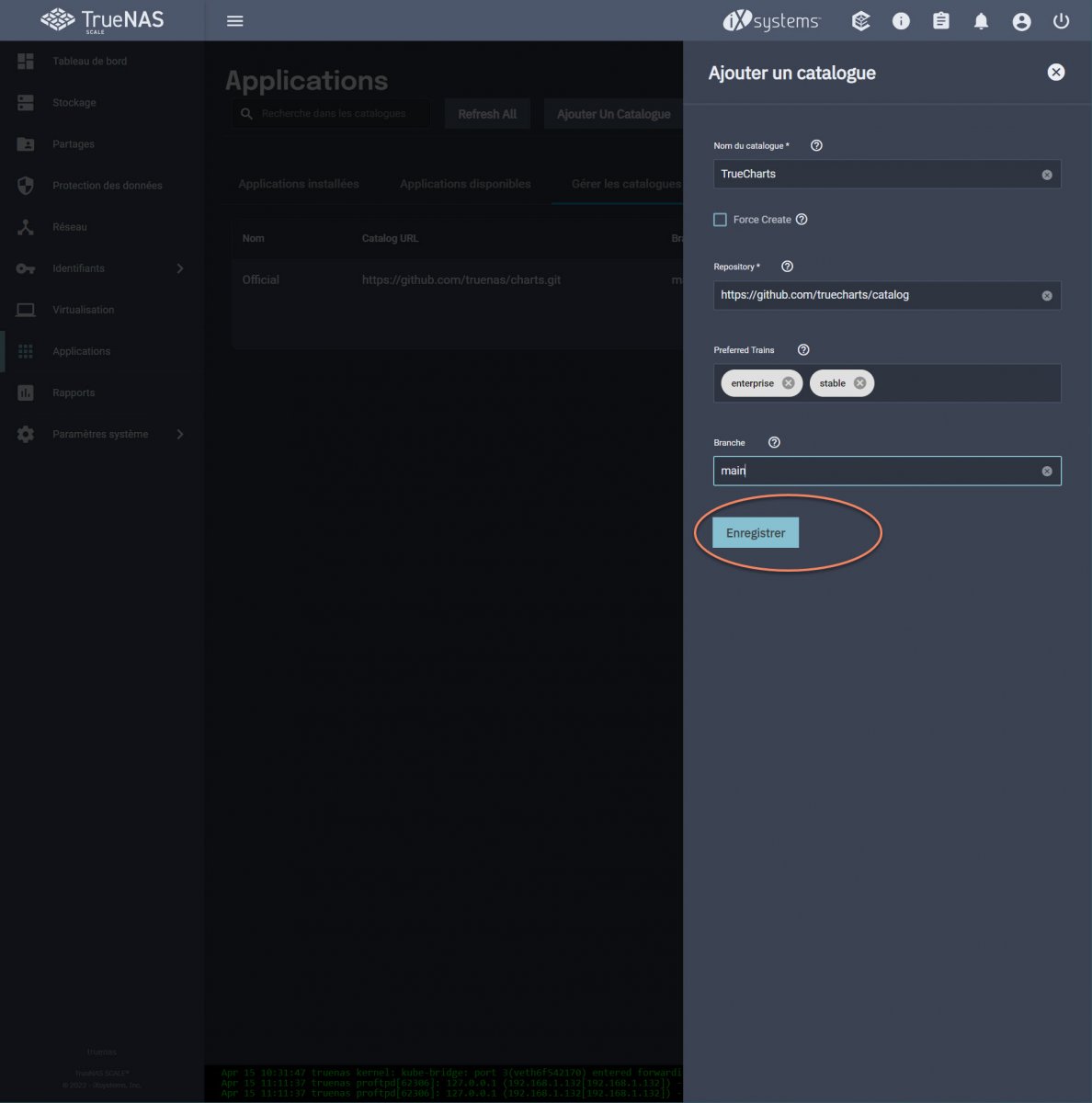Screen dimensions: 1092x1103
Task: Close the Ajouter un catalogue panel
Action: tap(1056, 73)
